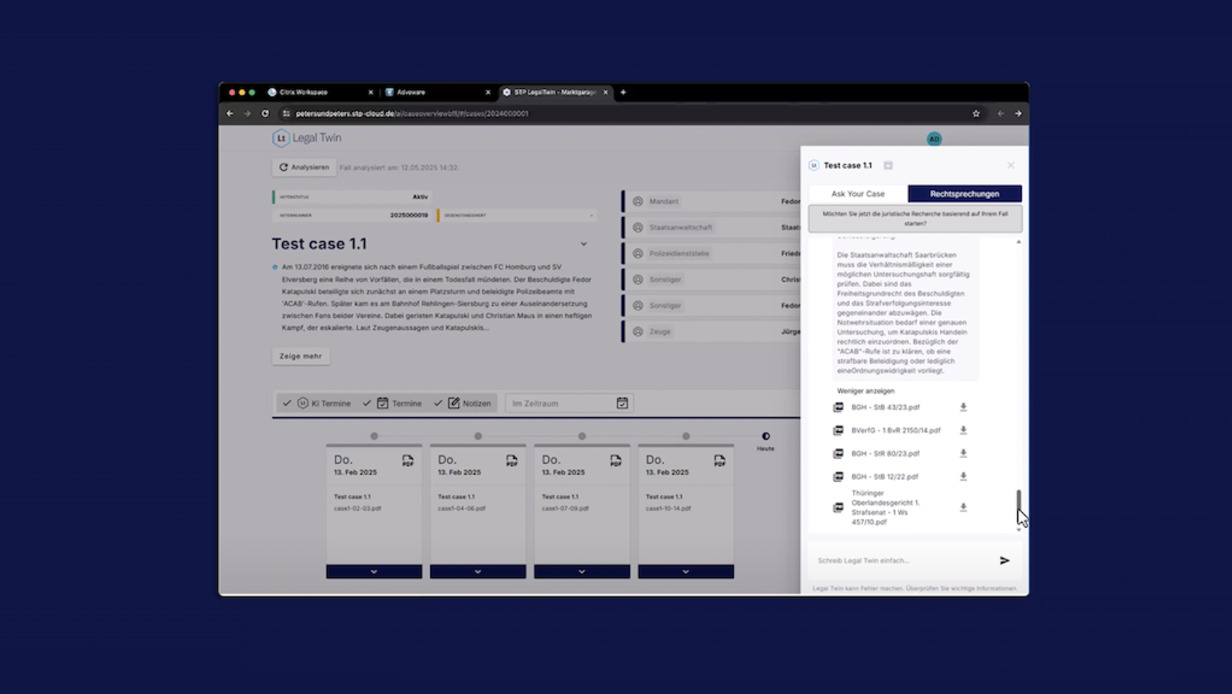
Task: Download BVerfG - 1 BvR 2150/14.pdf
Action: [x=963, y=430]
